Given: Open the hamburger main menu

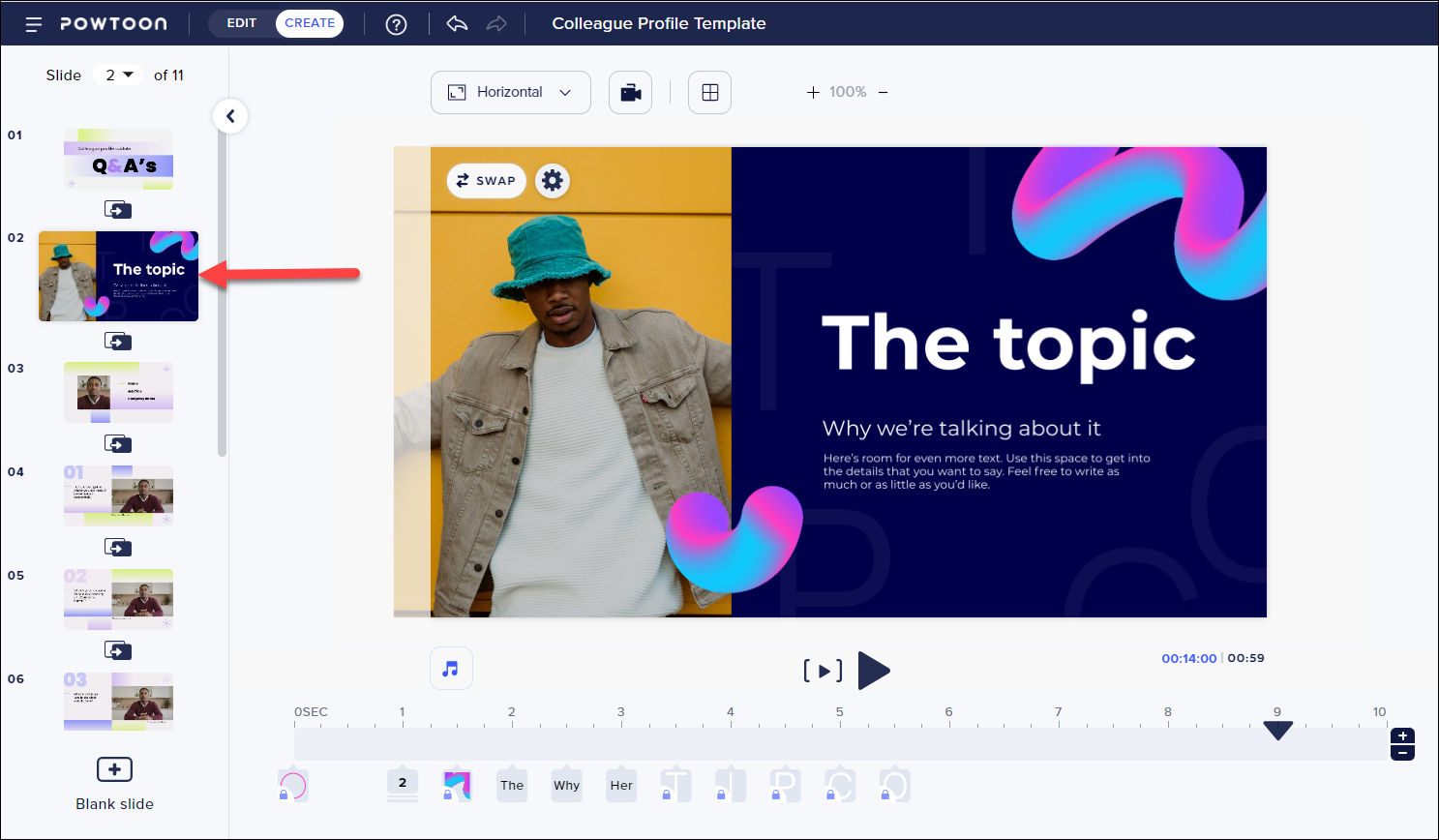Looking at the screenshot, I should click(33, 24).
